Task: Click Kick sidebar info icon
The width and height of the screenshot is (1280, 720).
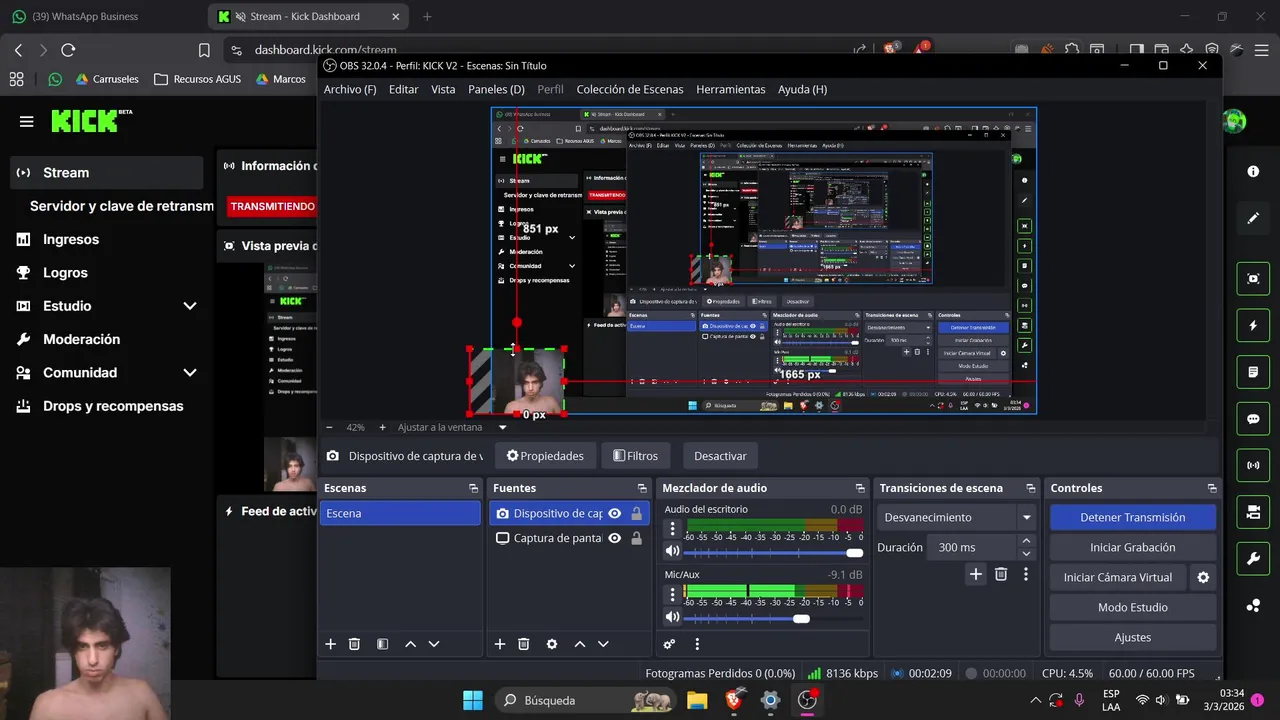Action: pos(1253,171)
